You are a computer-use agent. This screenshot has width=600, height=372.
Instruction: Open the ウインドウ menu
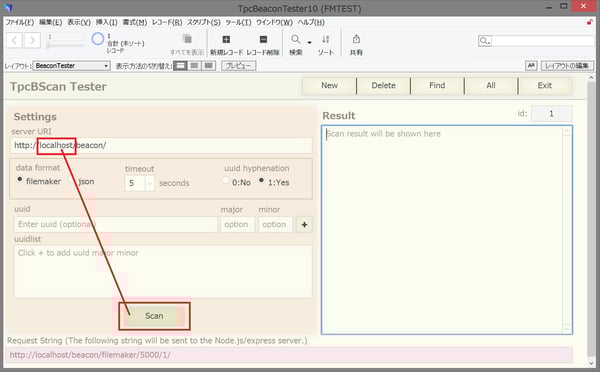(x=274, y=22)
